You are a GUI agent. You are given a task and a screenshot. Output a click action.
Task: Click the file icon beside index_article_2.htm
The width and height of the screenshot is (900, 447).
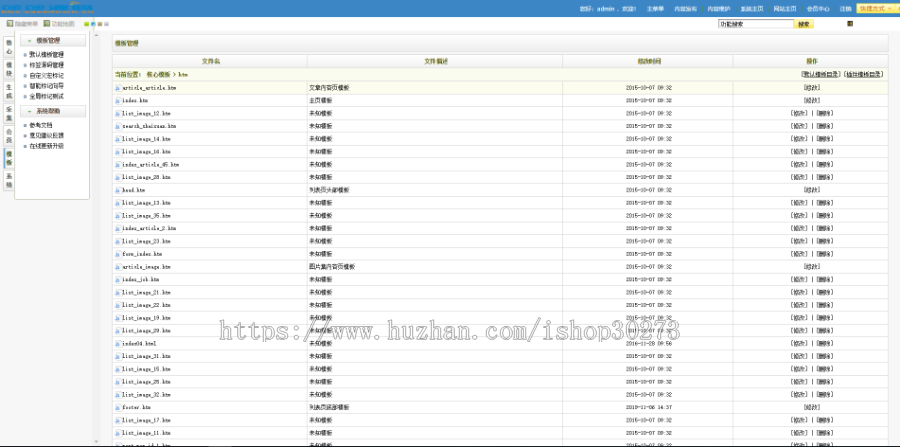coord(118,228)
